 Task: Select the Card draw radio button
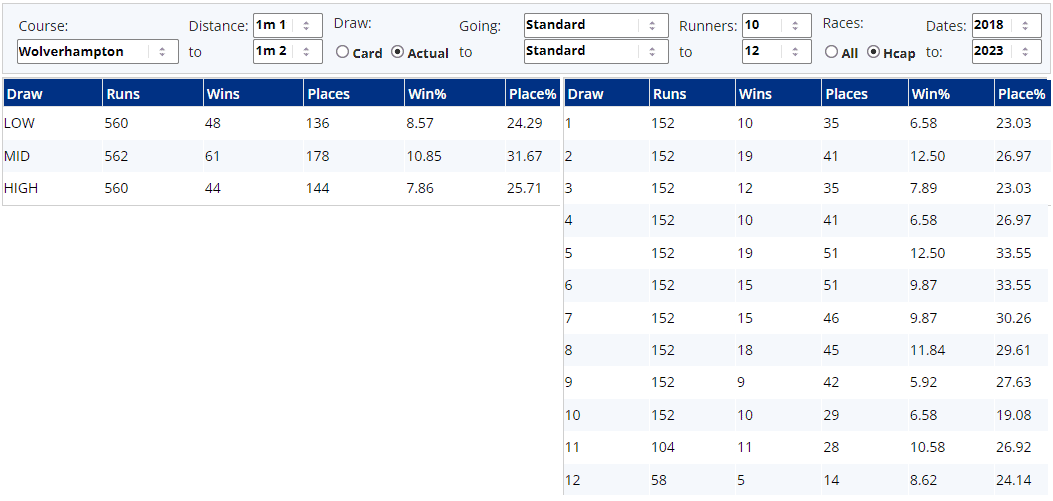click(x=343, y=53)
